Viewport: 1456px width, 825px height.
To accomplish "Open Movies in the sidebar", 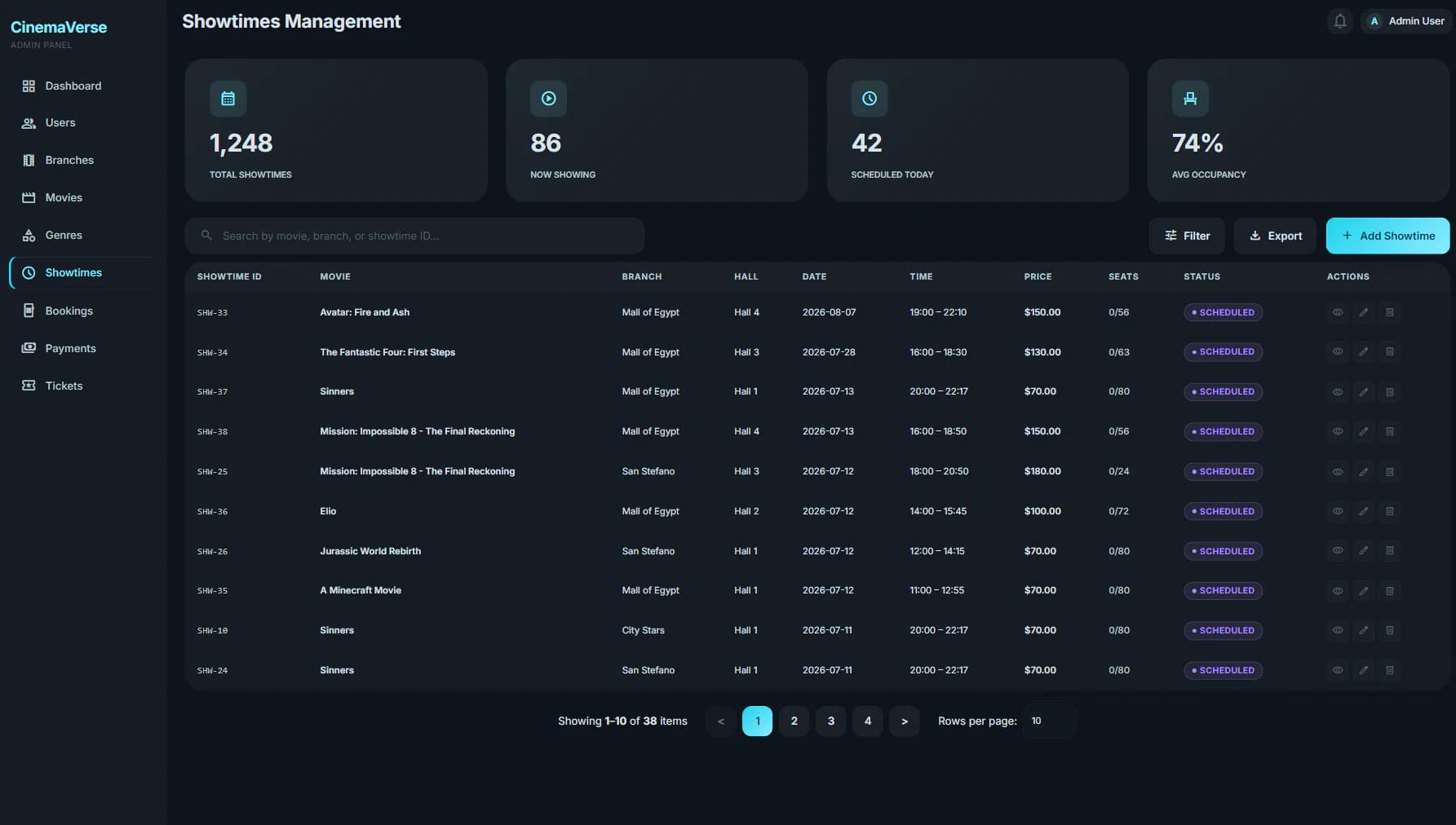I will 82,198.
